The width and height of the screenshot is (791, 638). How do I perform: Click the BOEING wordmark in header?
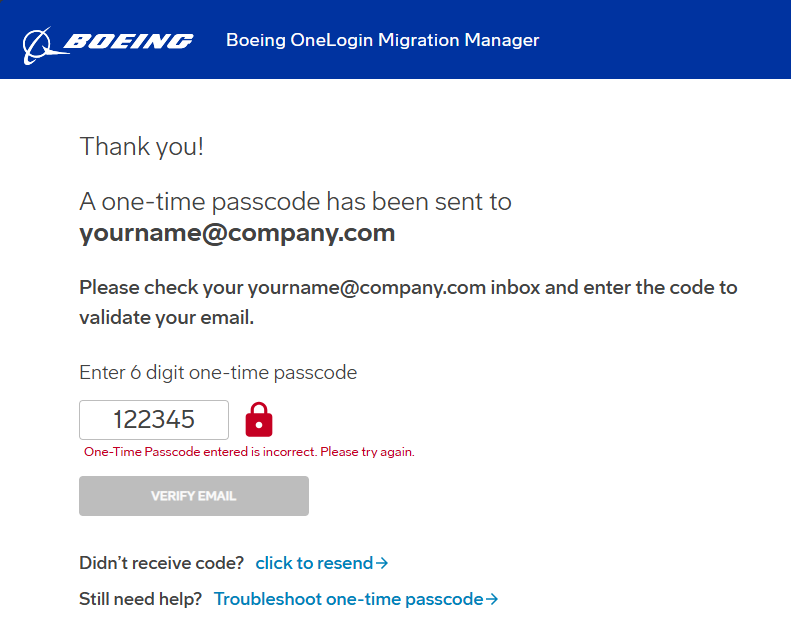128,41
